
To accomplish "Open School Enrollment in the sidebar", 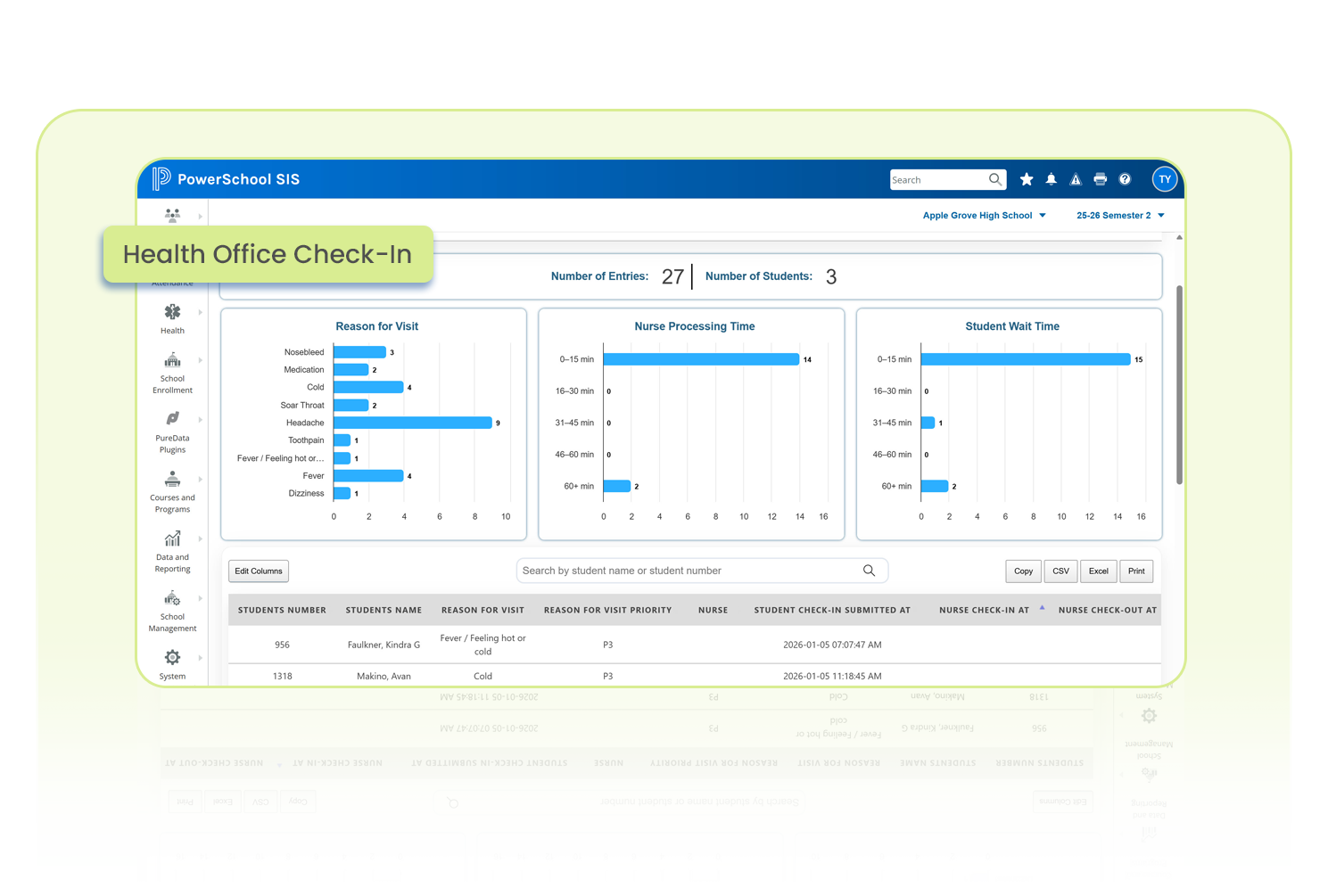I will (172, 361).
